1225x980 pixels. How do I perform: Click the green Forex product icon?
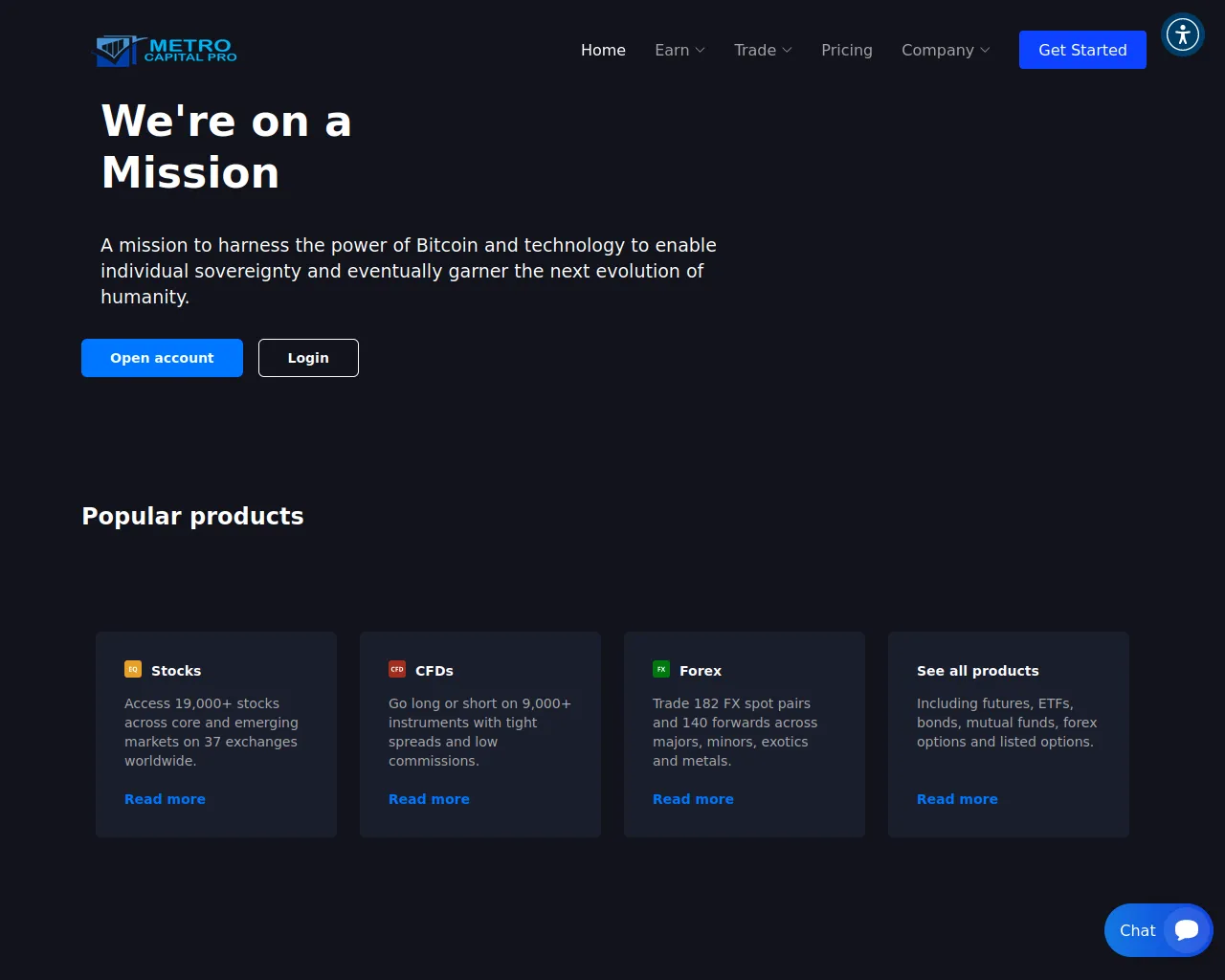coord(661,670)
